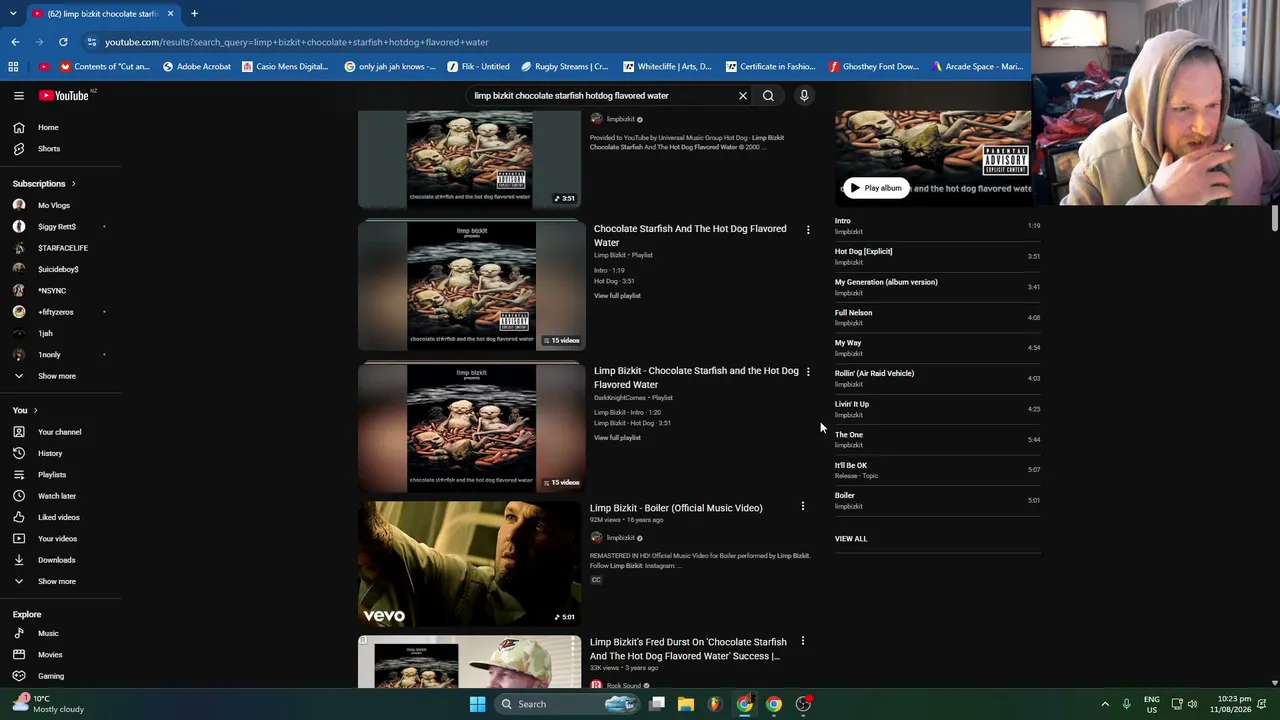
Task: Open the Adobe Acrobat bookmark
Action: (x=197, y=67)
